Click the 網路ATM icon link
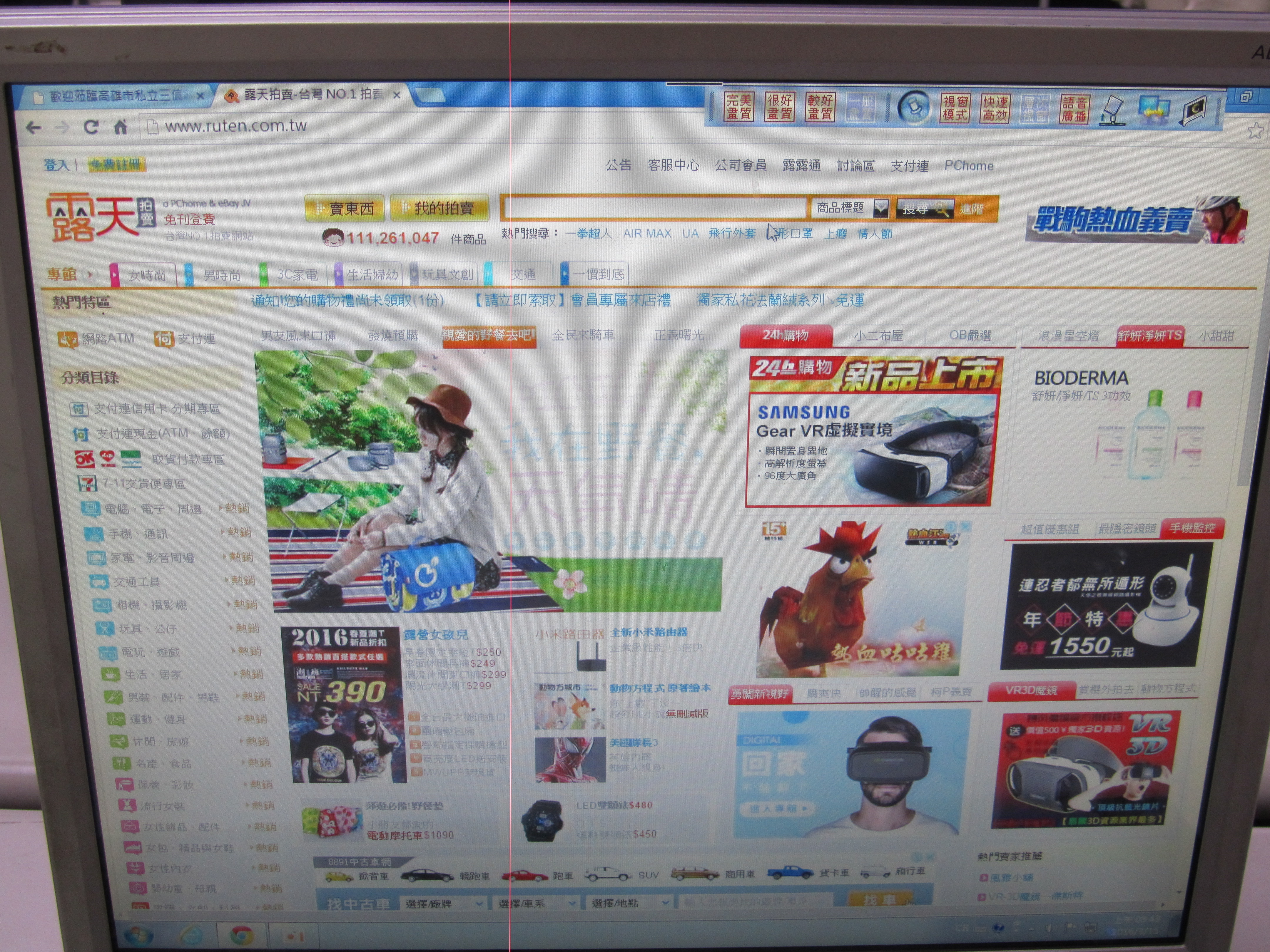Screen dimensions: 1270x952 point(95,339)
